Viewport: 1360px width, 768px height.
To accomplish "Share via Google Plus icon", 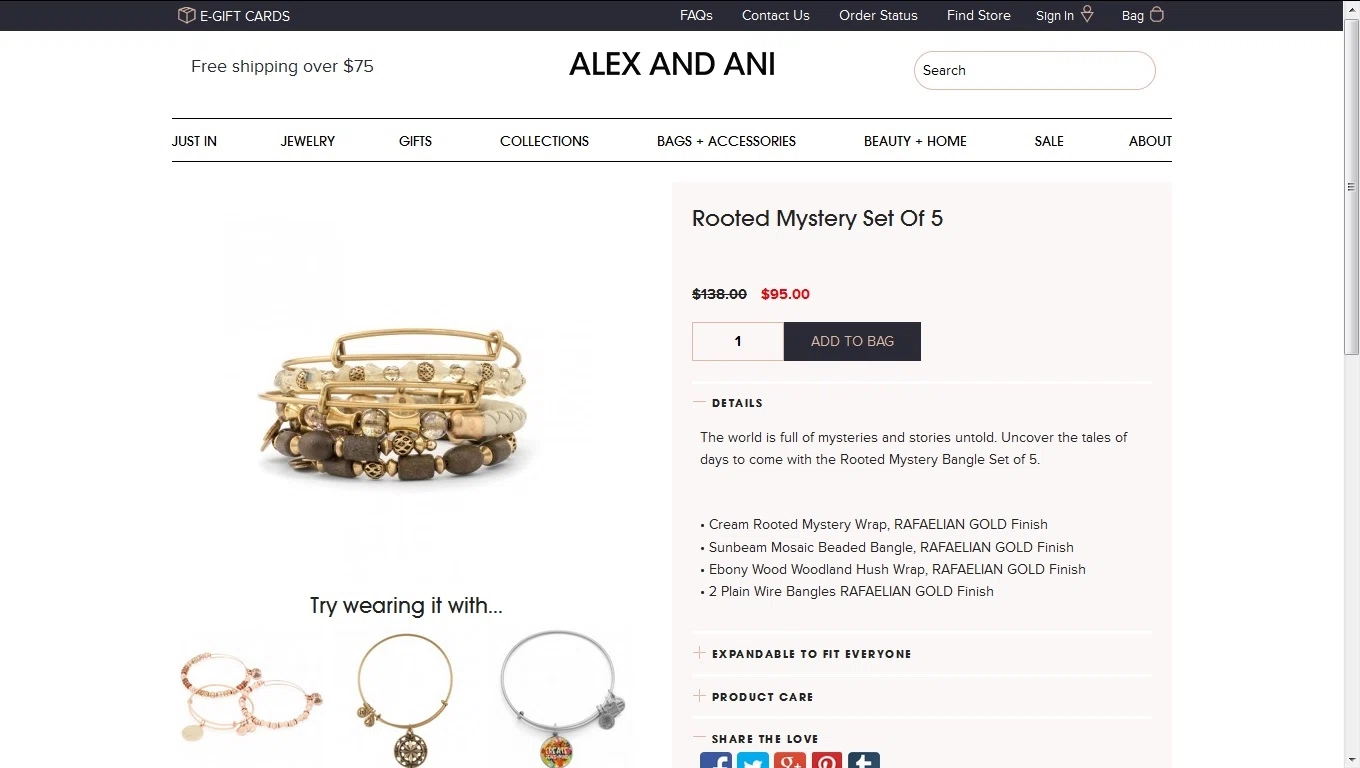I will [x=790, y=760].
